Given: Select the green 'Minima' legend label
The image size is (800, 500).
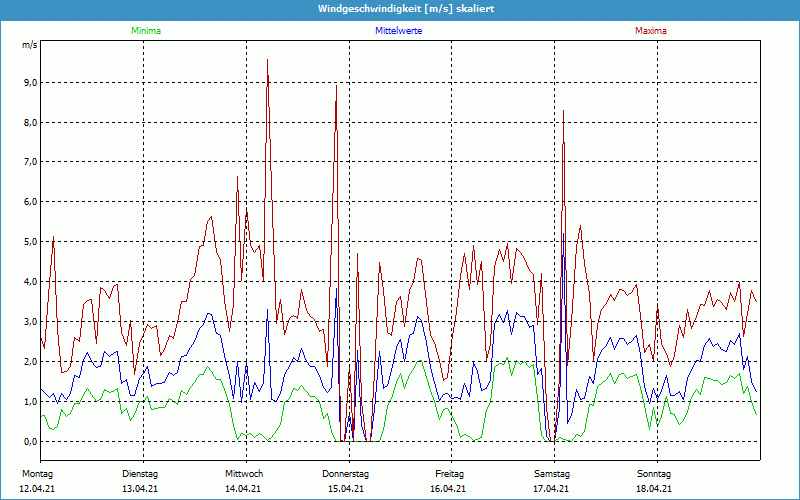Looking at the screenshot, I should pos(146,31).
